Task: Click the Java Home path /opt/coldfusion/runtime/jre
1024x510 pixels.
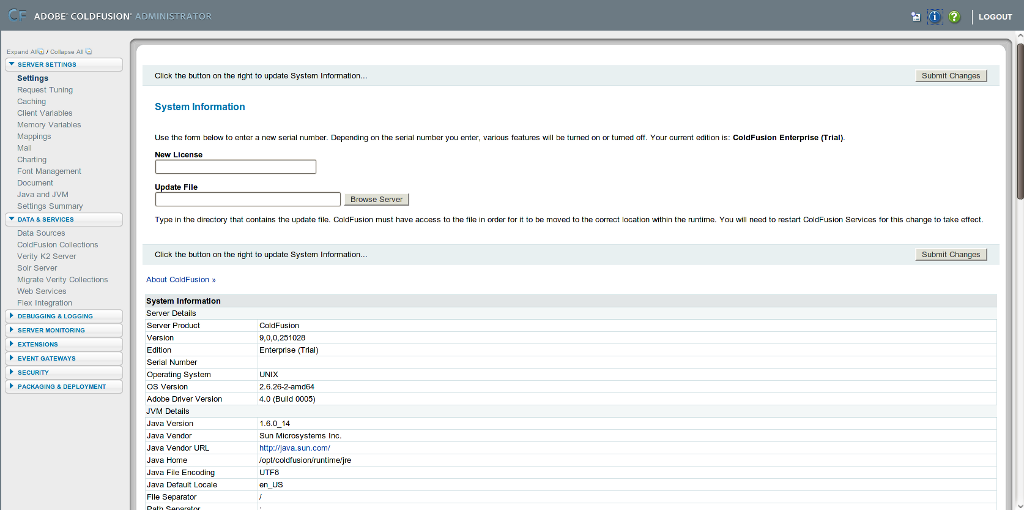Action: [x=306, y=460]
